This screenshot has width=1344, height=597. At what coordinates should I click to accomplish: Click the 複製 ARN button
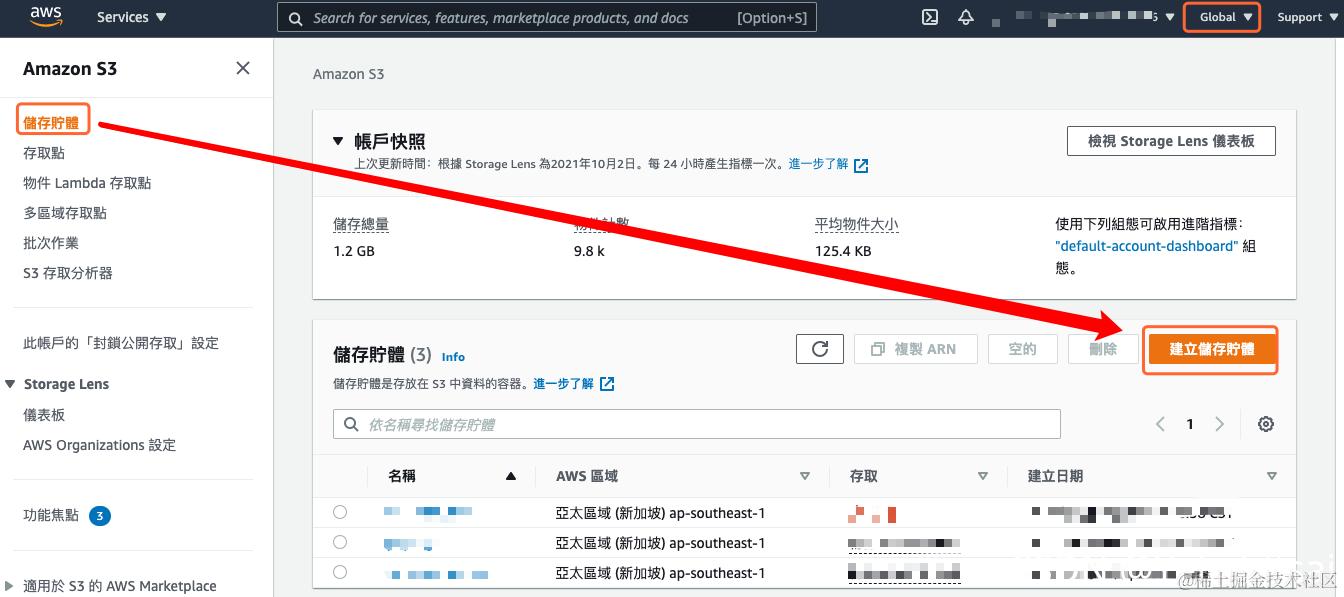tap(914, 349)
